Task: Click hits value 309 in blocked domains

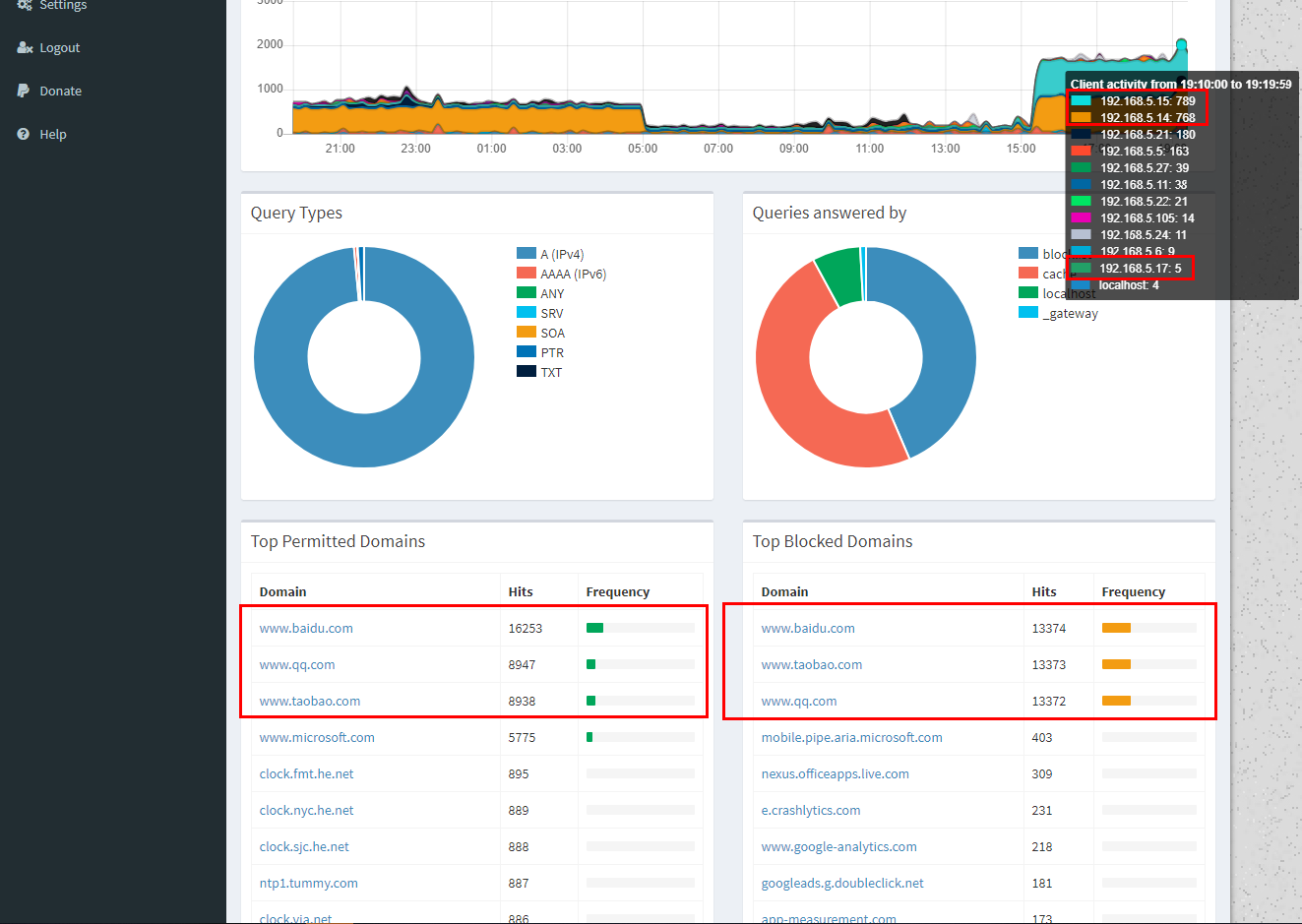Action: click(x=1042, y=773)
